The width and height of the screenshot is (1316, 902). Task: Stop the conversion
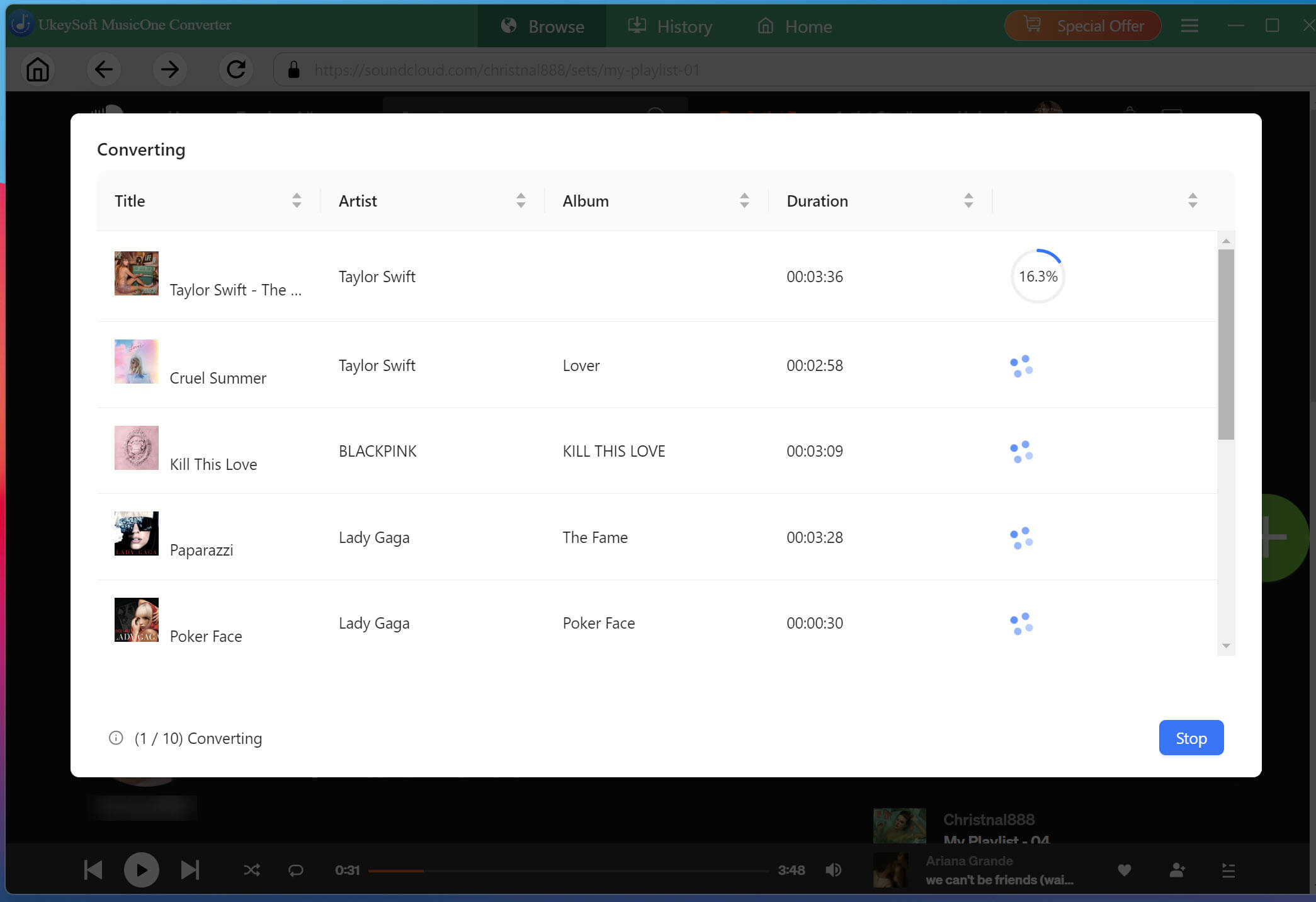[x=1191, y=738]
